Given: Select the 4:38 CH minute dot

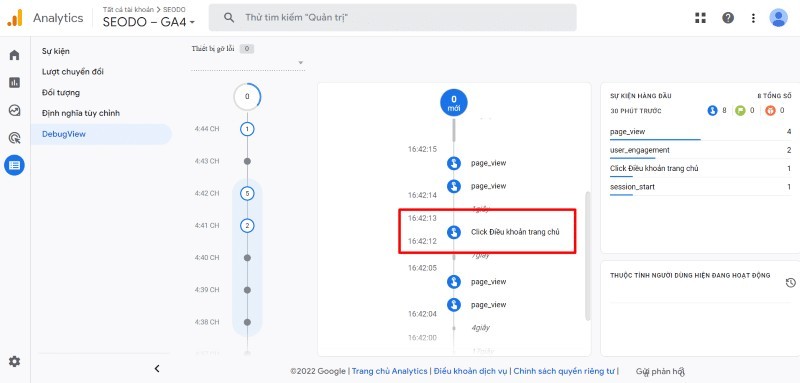Looking at the screenshot, I should click(x=247, y=322).
